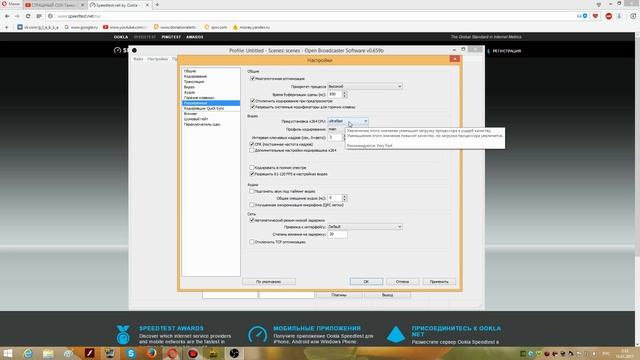The height and width of the screenshot is (360, 640).
Task: Click AWARDS link in Ookla header
Action: 195,37
